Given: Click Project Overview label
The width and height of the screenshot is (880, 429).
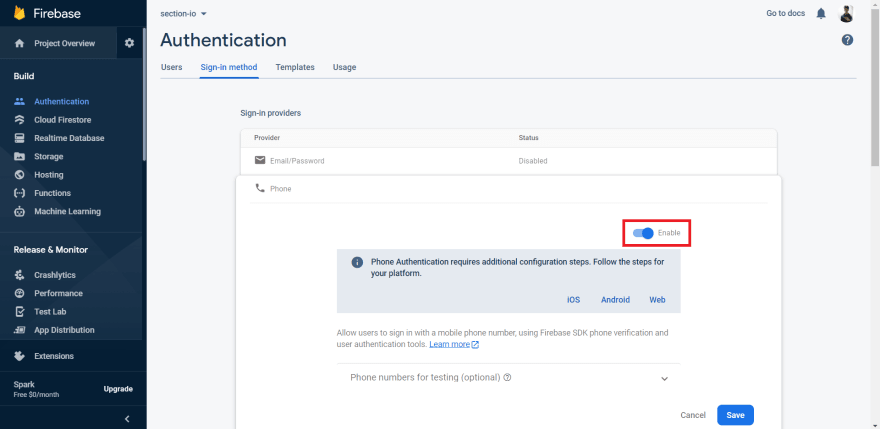Looking at the screenshot, I should coord(65,43).
